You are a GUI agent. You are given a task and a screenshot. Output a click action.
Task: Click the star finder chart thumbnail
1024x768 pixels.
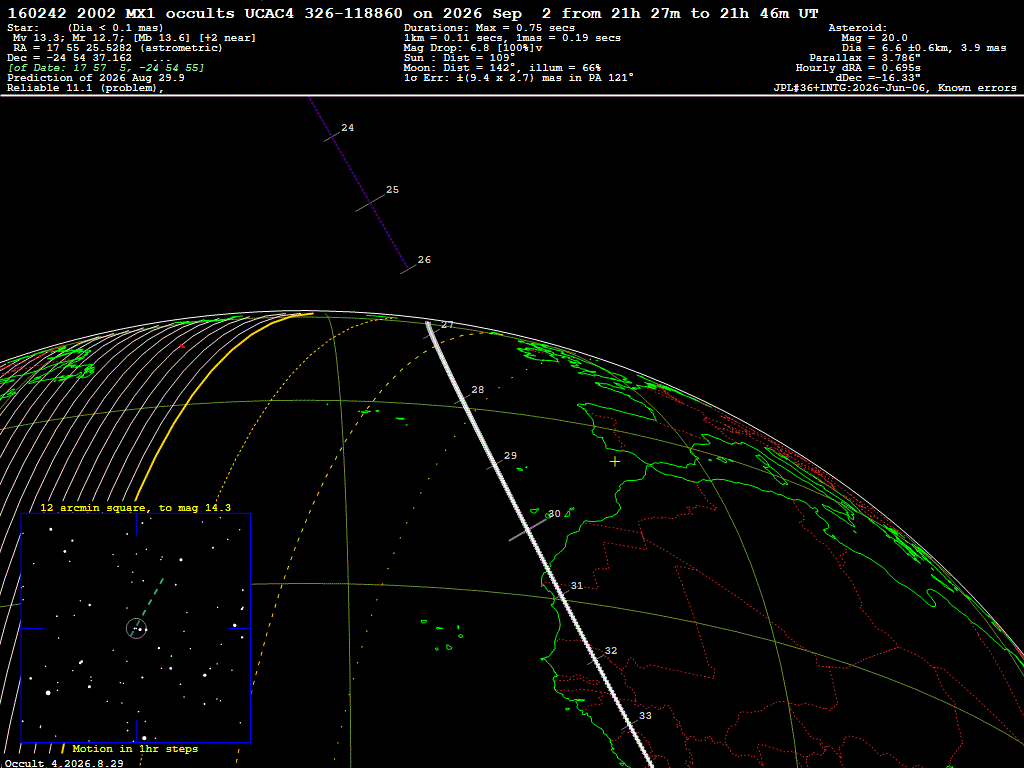coord(136,628)
